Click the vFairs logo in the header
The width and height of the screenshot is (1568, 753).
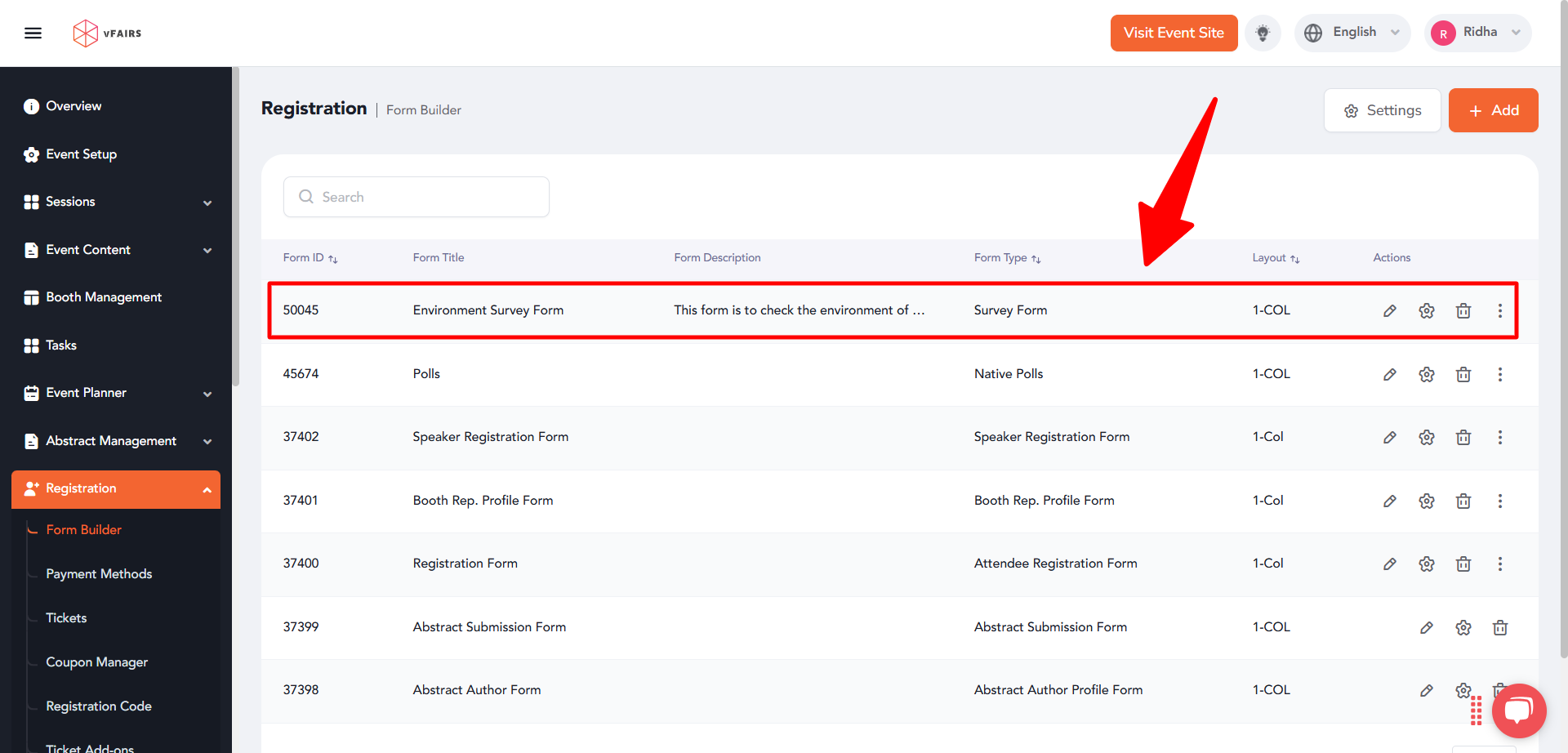pos(106,33)
